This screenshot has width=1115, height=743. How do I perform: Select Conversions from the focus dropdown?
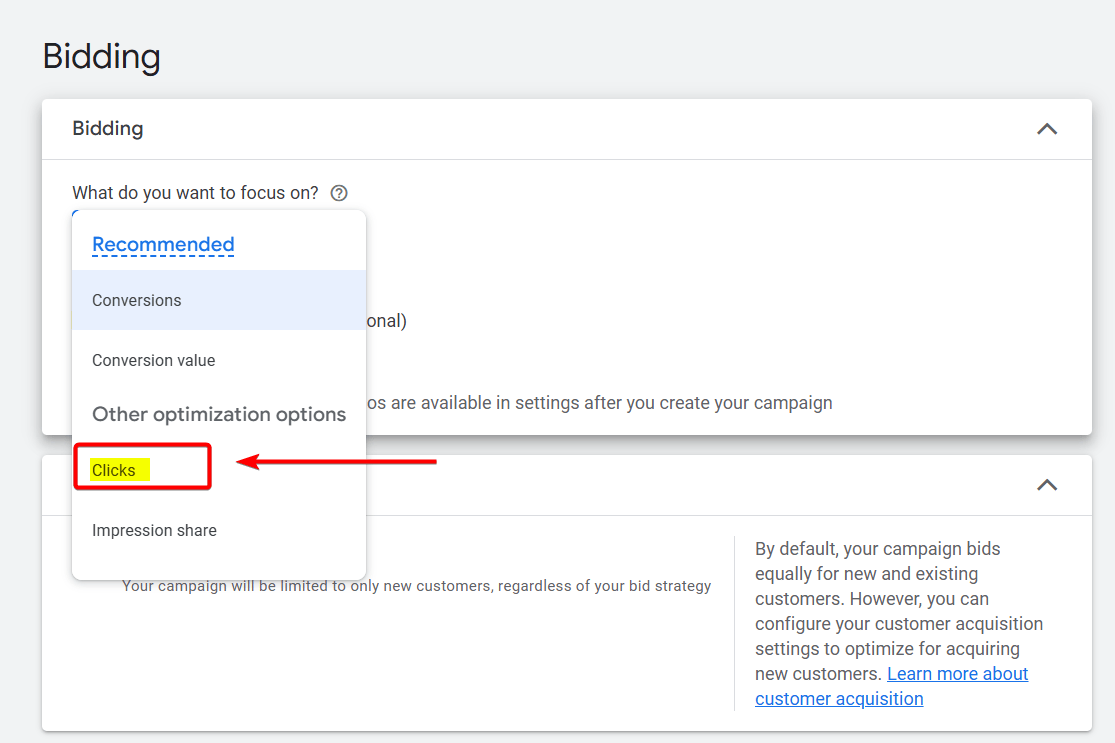click(x=137, y=300)
